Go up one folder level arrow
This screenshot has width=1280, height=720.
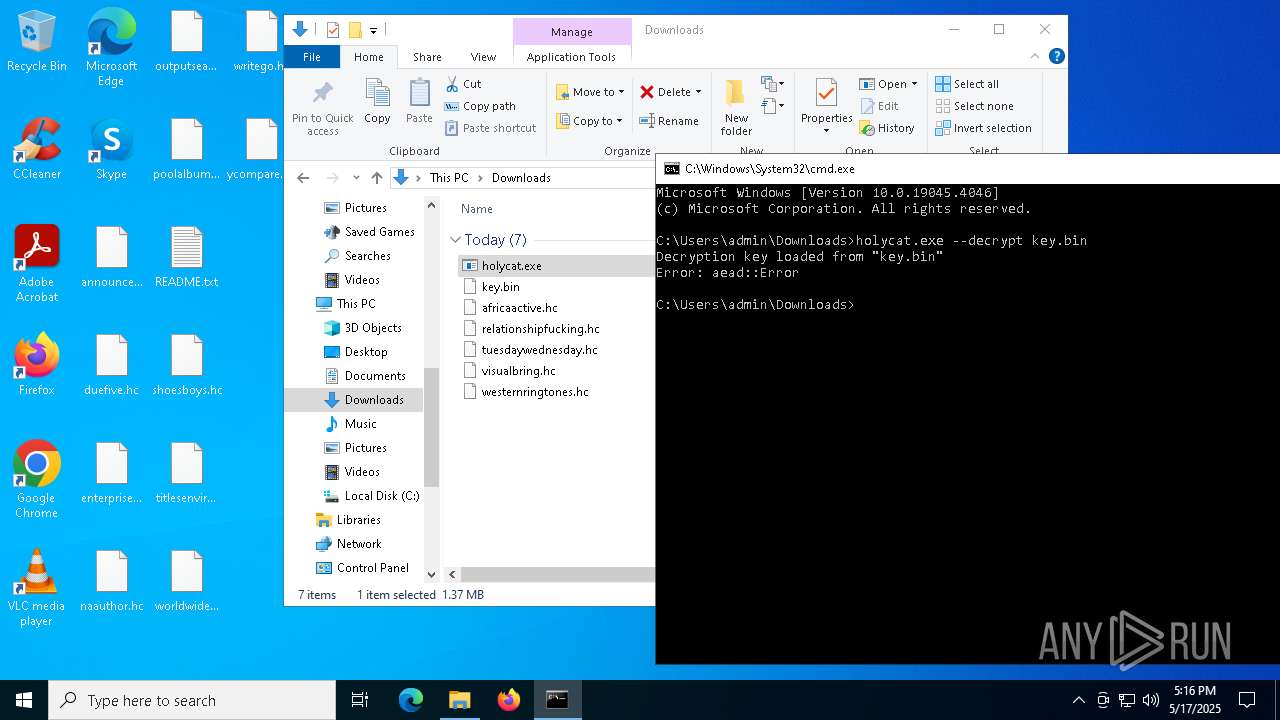(377, 178)
